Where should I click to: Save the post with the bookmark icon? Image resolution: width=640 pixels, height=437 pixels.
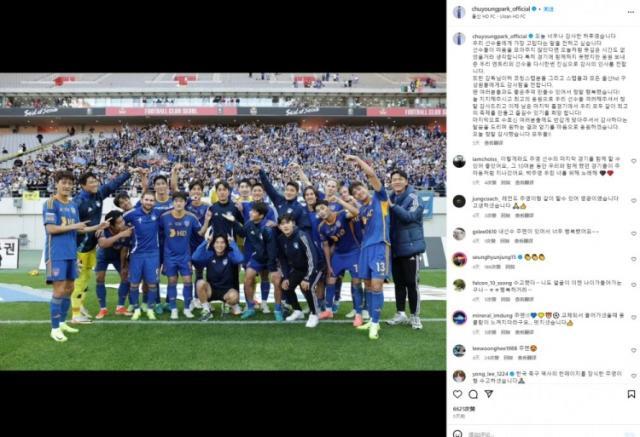[631, 394]
